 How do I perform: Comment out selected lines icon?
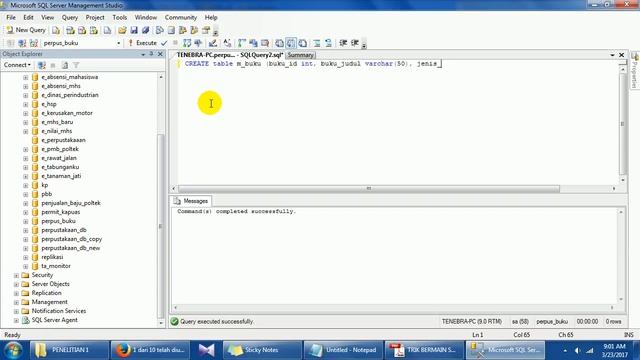point(317,43)
